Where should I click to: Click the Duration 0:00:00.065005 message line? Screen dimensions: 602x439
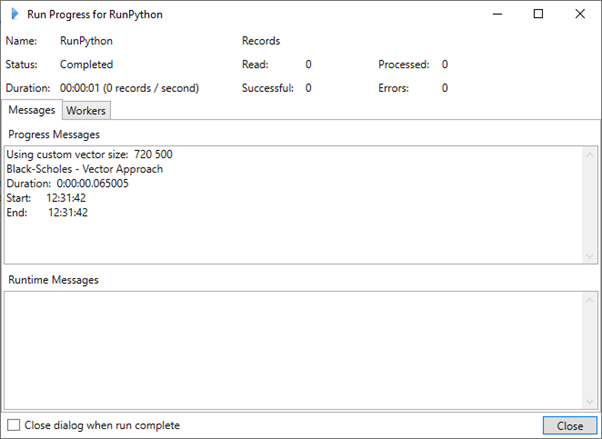[x=68, y=184]
